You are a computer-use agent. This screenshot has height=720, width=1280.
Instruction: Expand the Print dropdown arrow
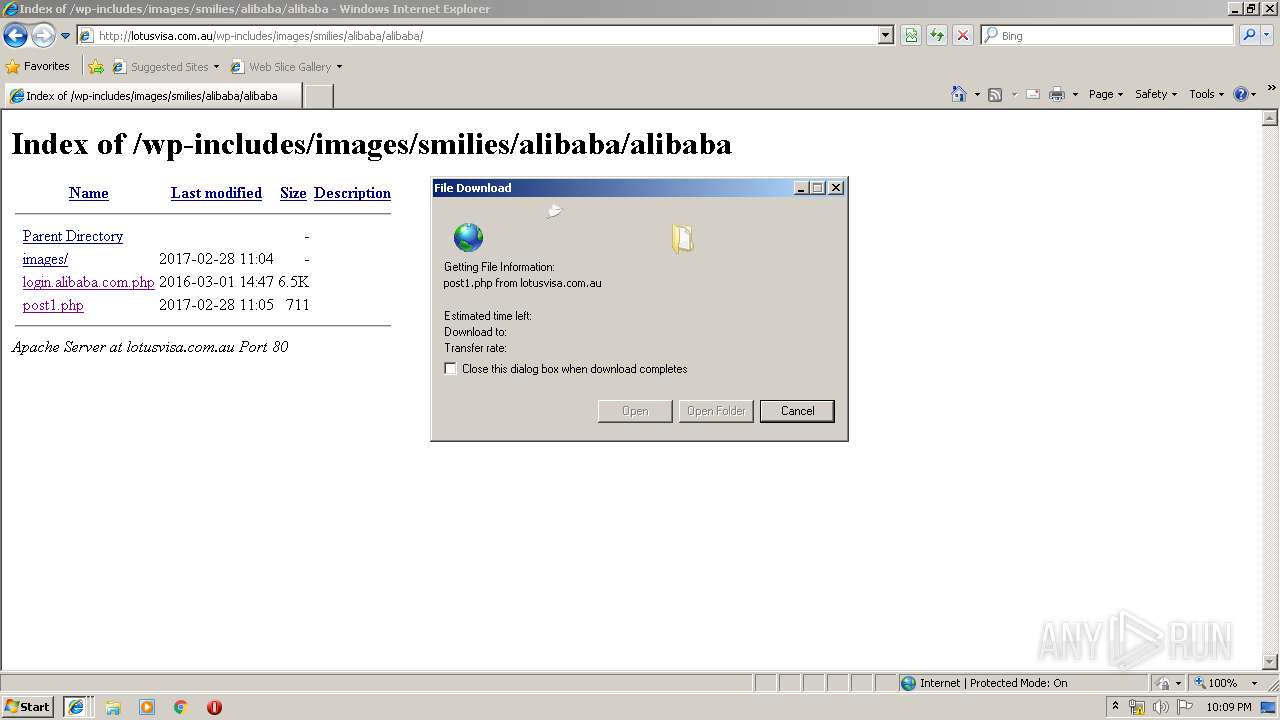click(x=1075, y=94)
